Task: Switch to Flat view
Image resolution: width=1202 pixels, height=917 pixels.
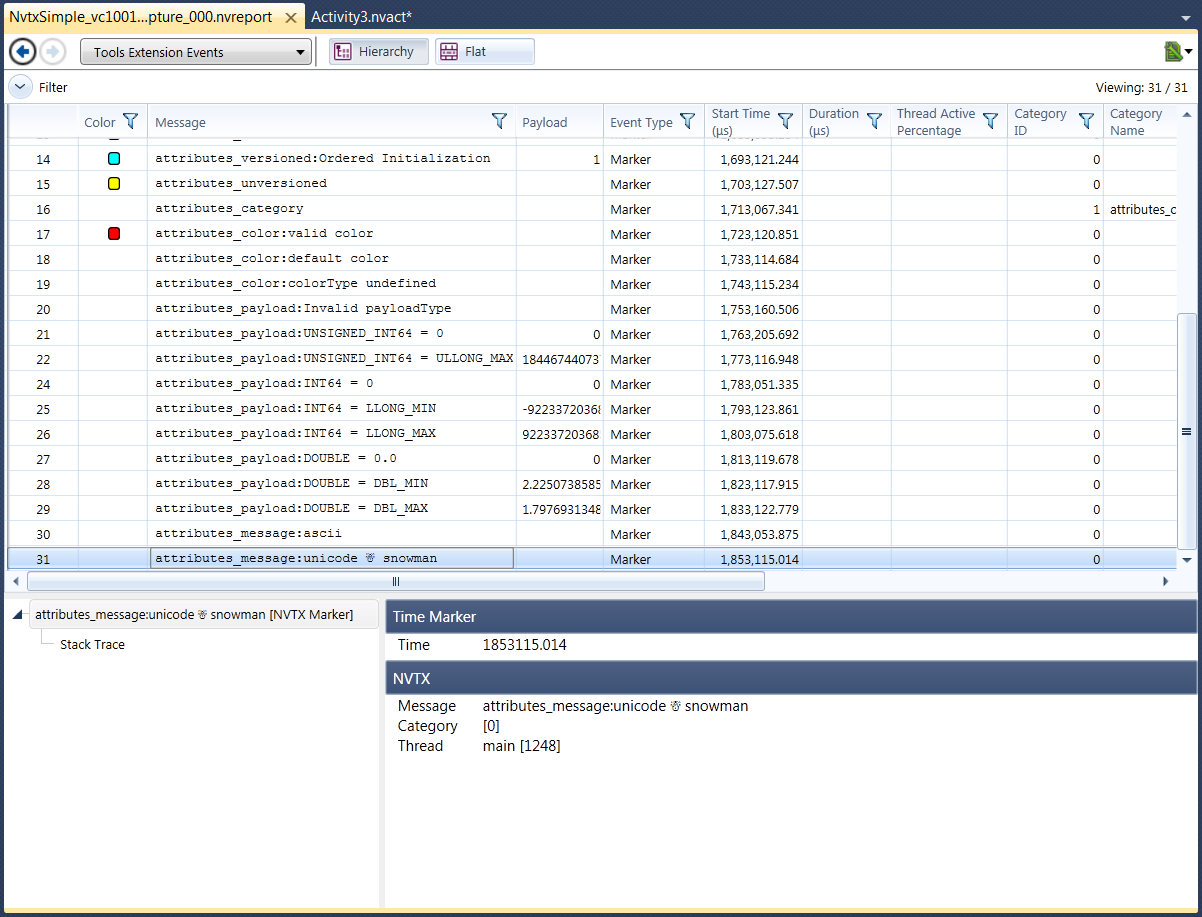Action: click(x=484, y=52)
